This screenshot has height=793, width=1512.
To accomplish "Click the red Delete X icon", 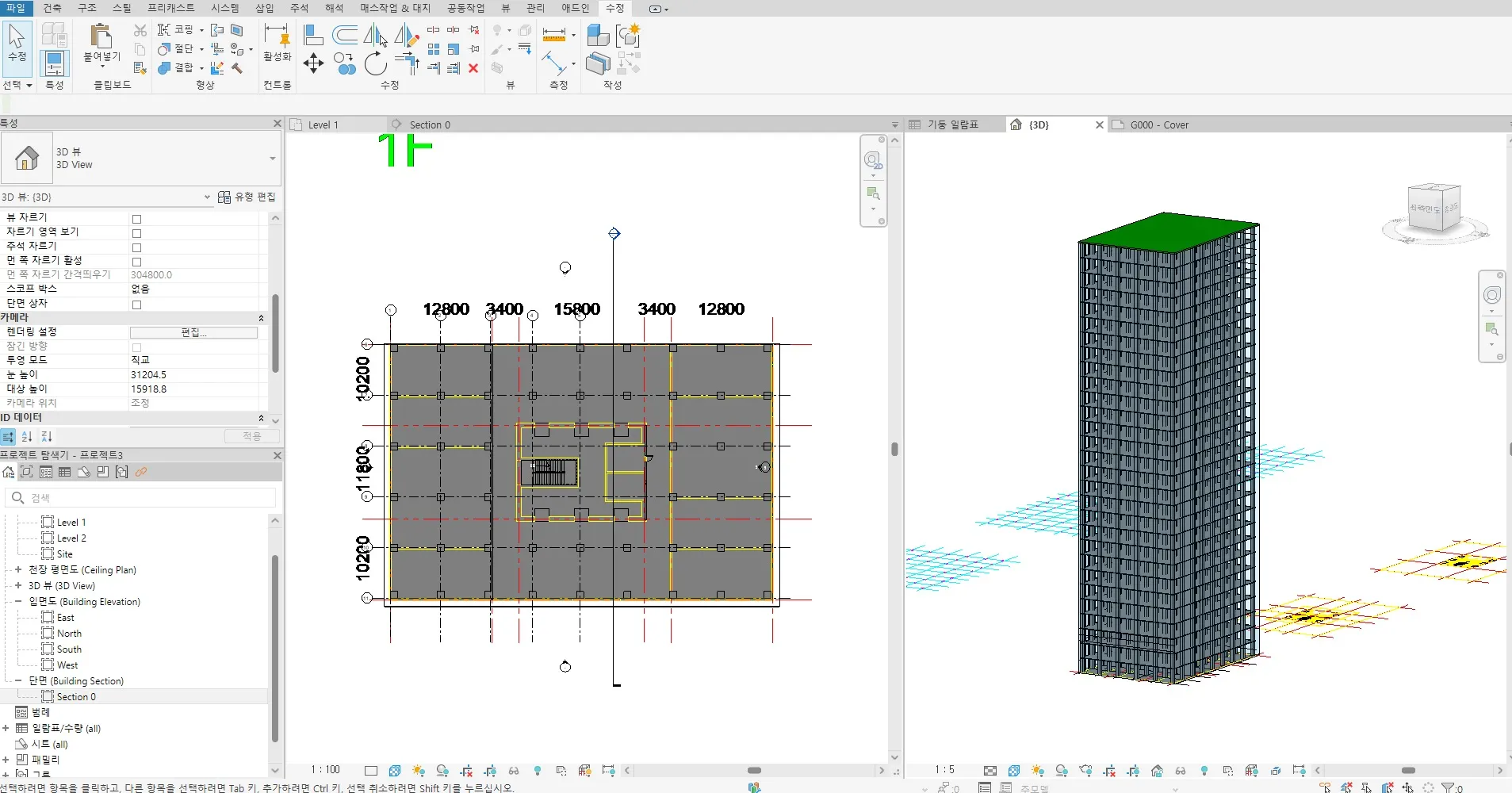I will 473,68.
